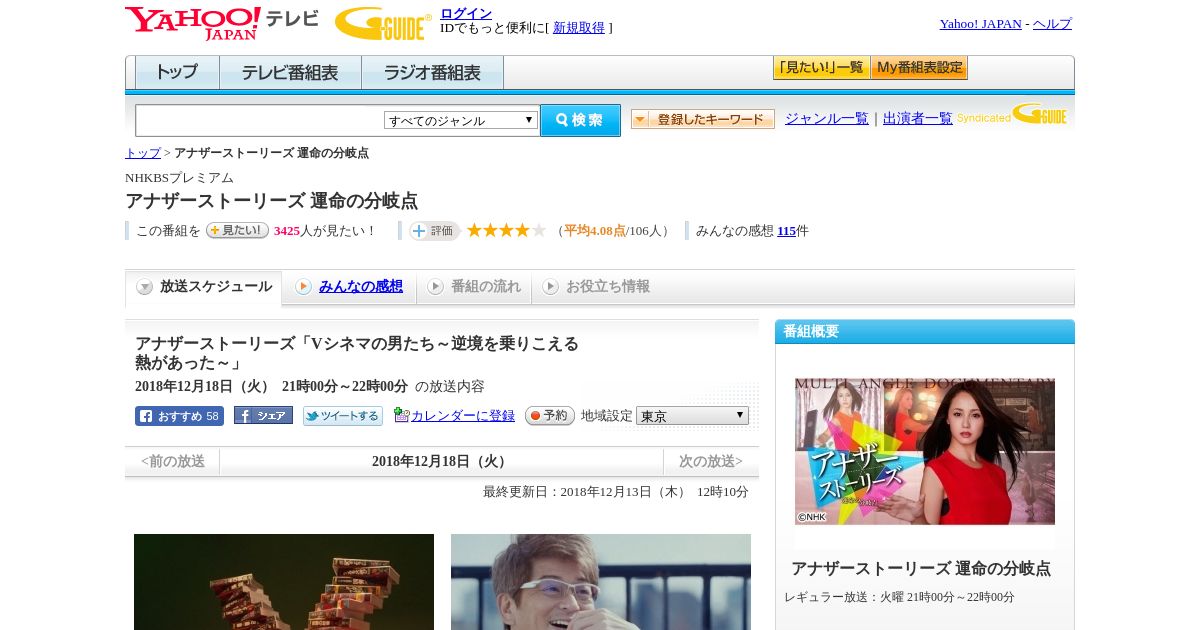
Task: Click the アナザーストーリーズ program banner image
Action: tap(925, 451)
